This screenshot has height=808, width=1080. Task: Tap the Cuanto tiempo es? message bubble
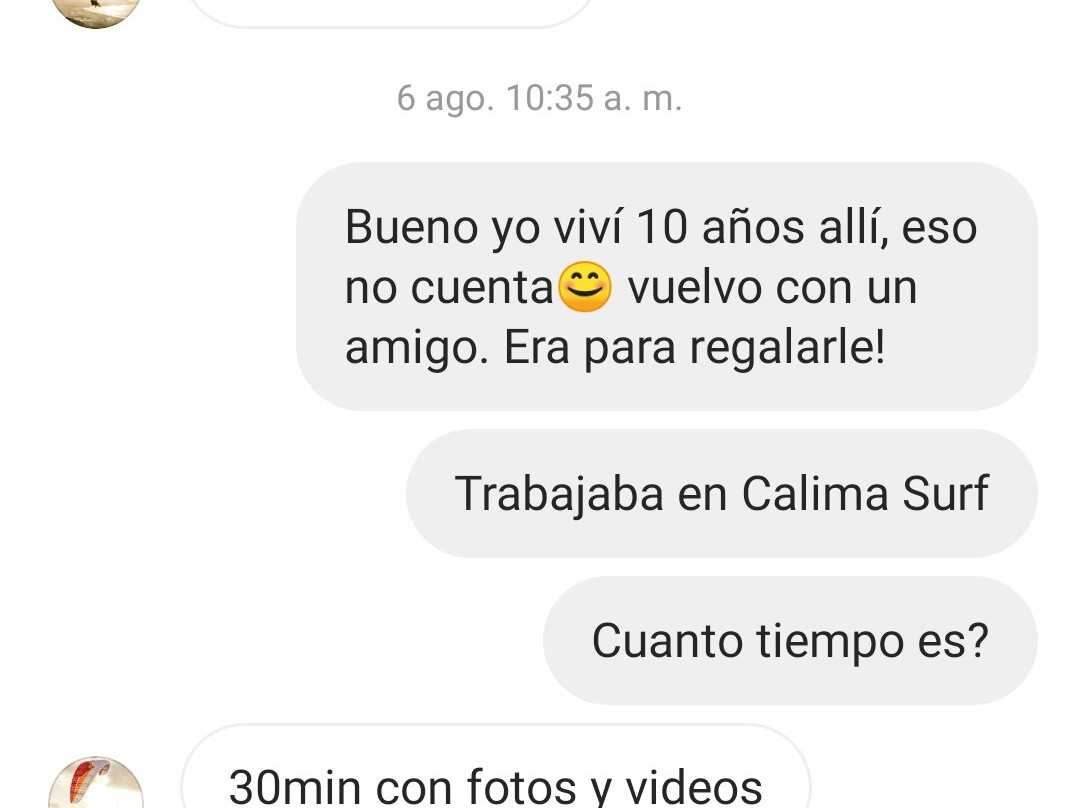click(790, 641)
